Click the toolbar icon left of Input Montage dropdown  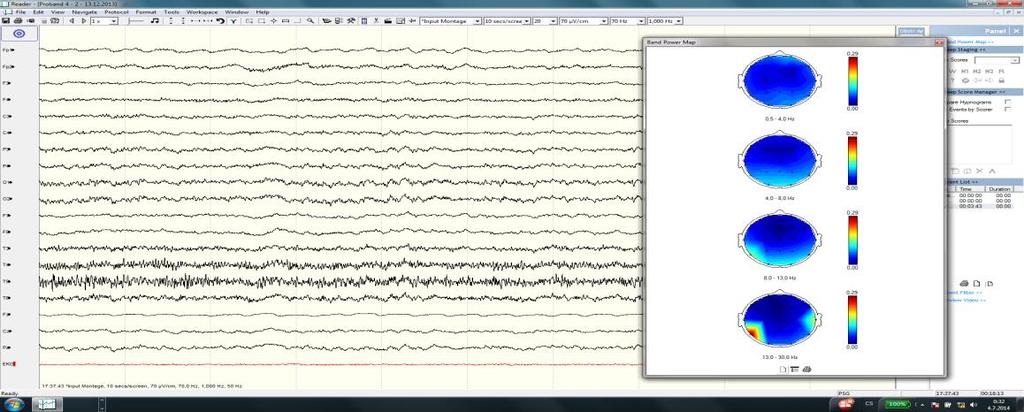pos(413,21)
